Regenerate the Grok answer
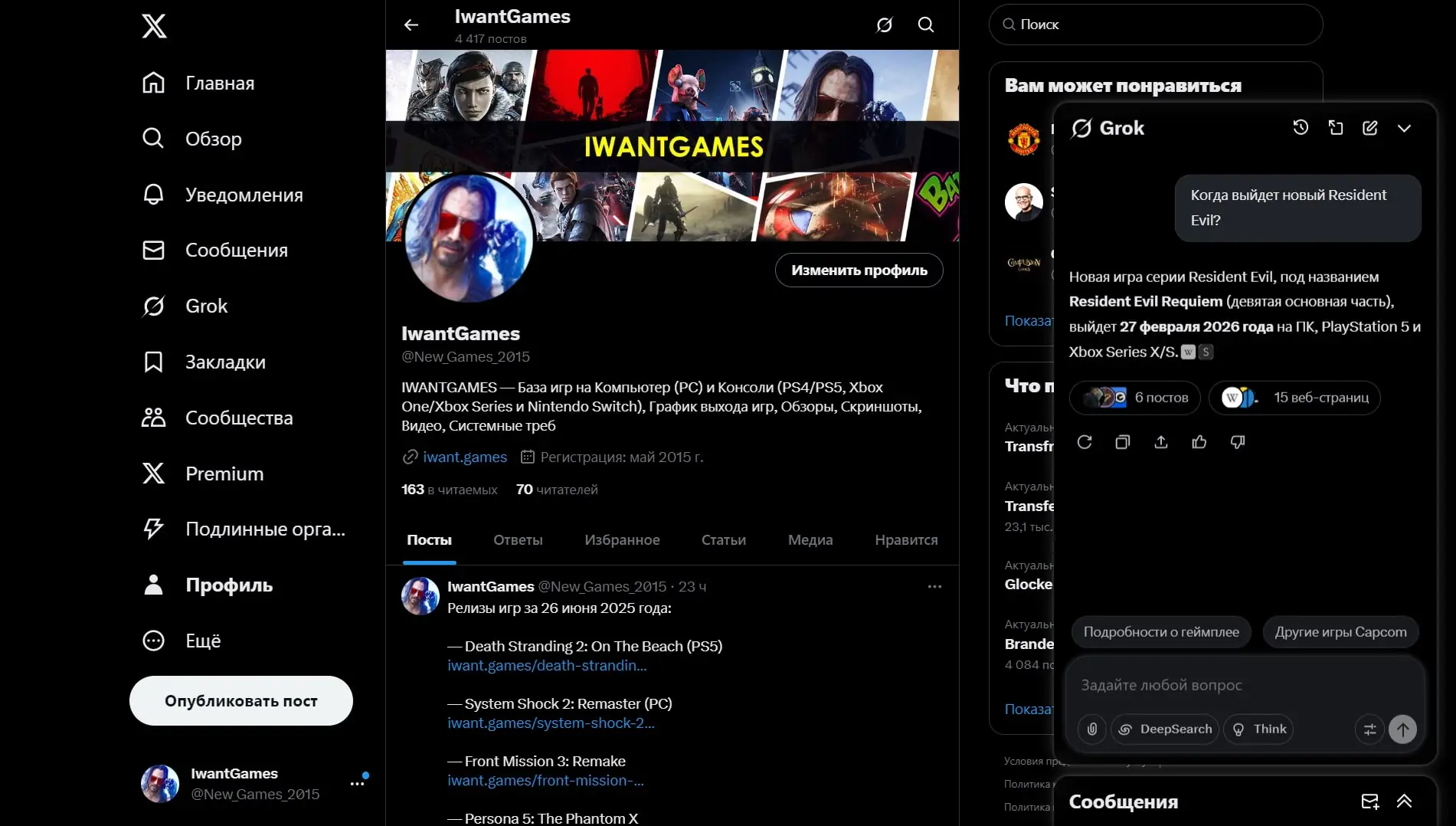 click(1085, 442)
